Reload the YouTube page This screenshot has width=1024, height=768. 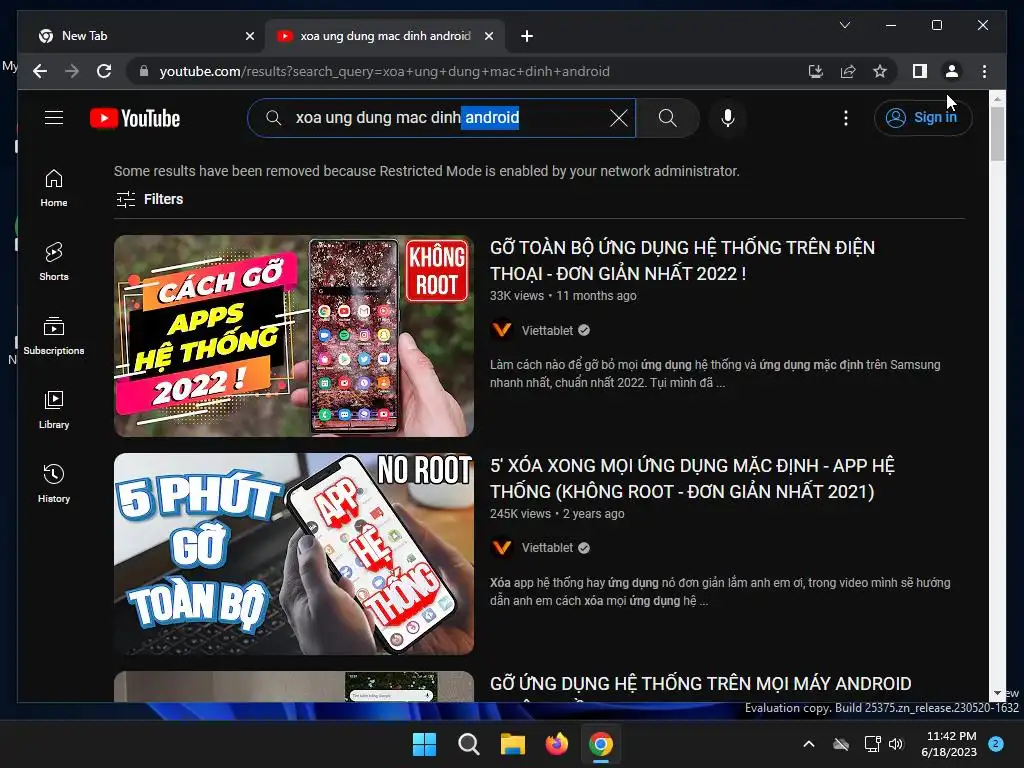coord(104,71)
